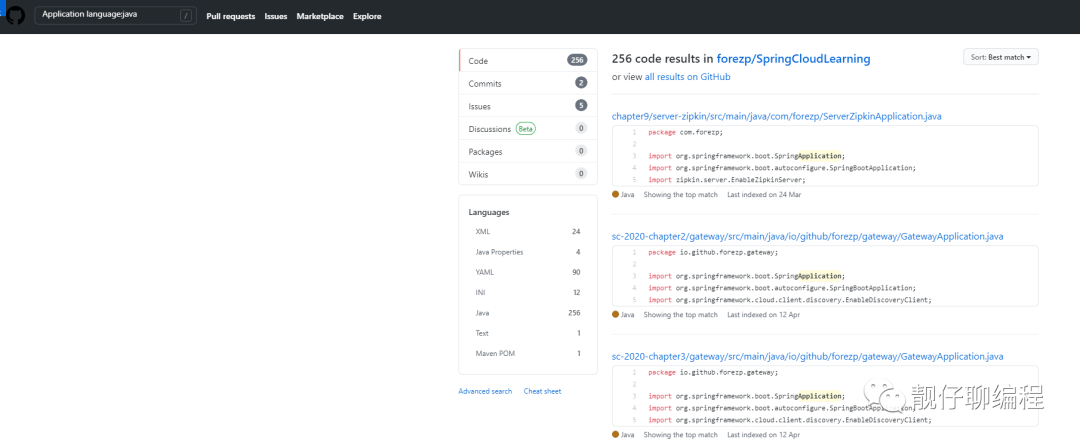
Task: Open the Advanced search link
Action: click(486, 391)
